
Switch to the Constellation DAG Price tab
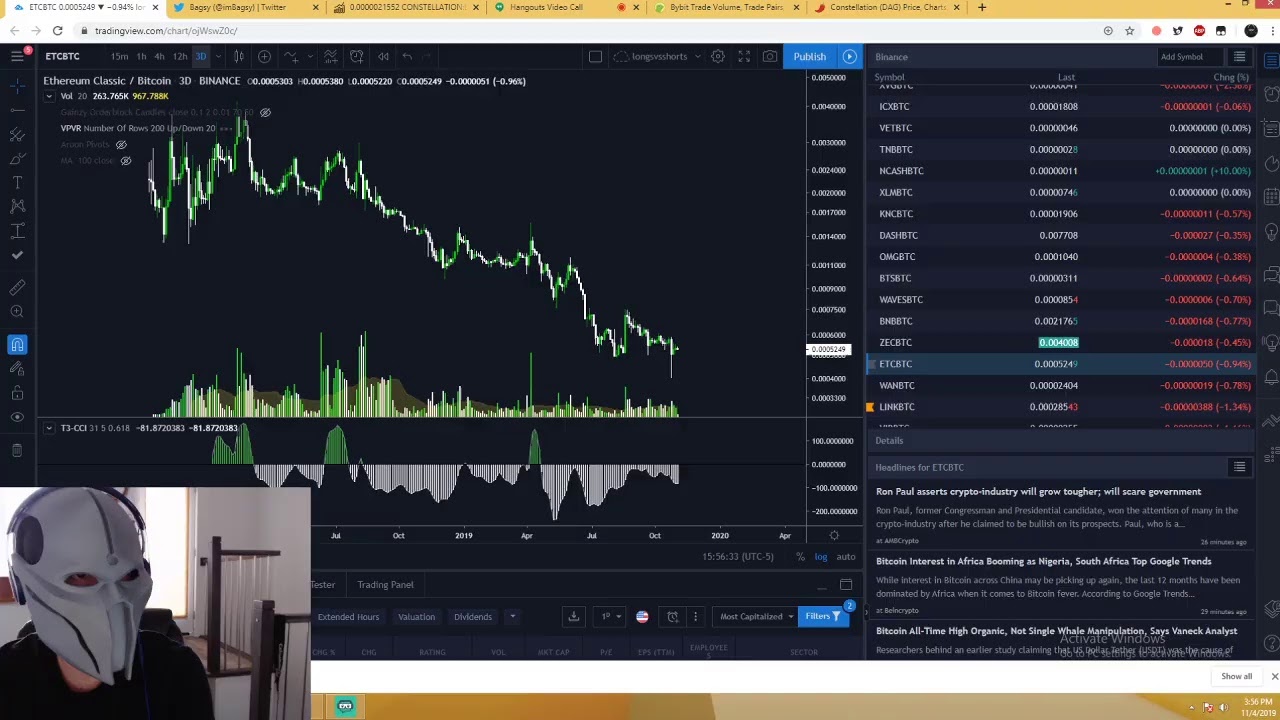tap(888, 7)
